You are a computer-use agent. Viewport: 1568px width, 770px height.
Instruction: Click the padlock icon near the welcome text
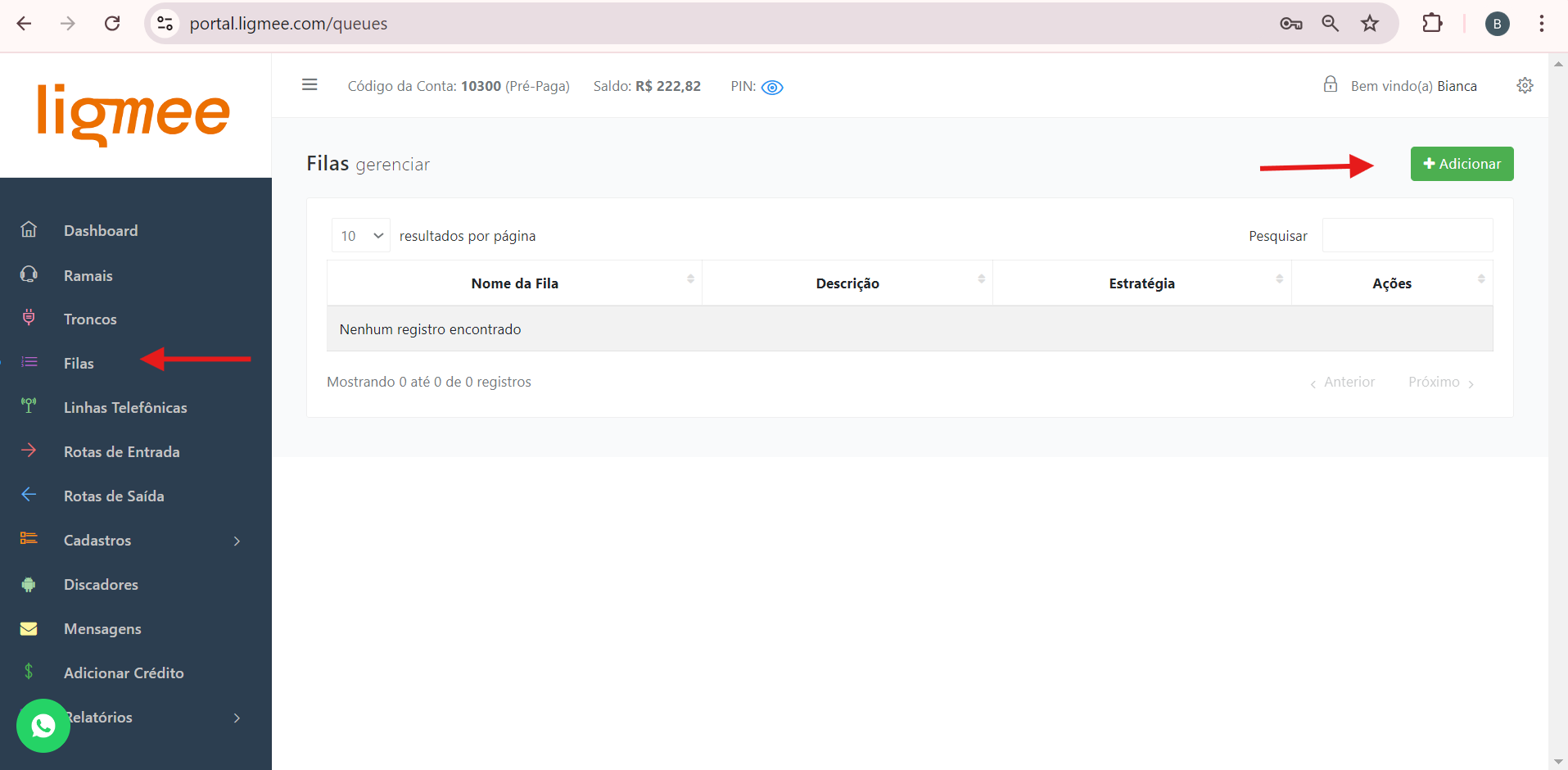[1331, 84]
